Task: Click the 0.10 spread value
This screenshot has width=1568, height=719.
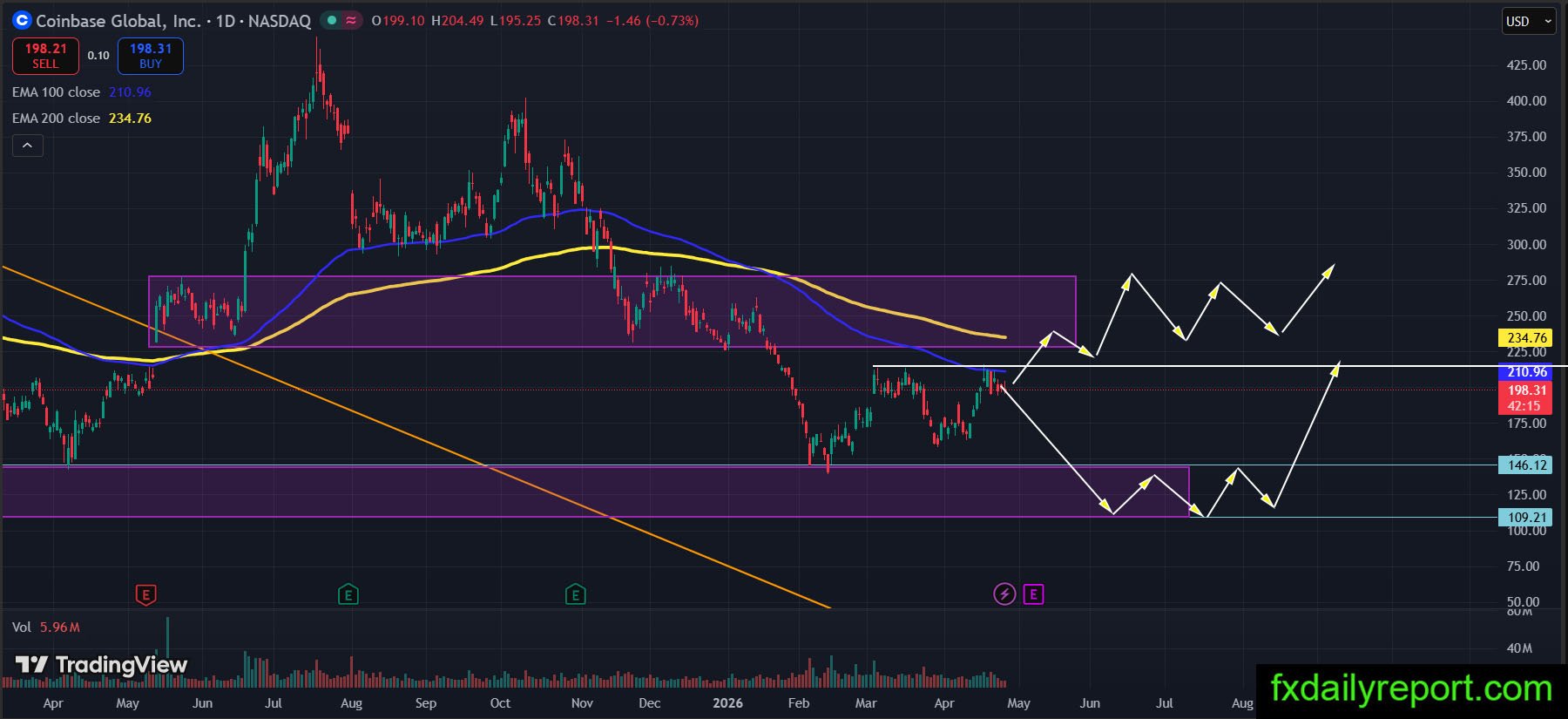Action: tap(98, 56)
